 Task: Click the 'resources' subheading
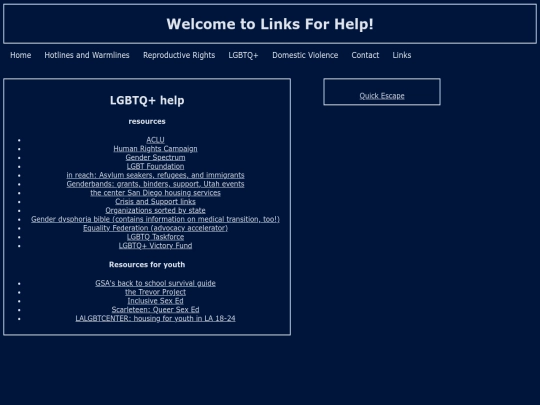coord(147,121)
